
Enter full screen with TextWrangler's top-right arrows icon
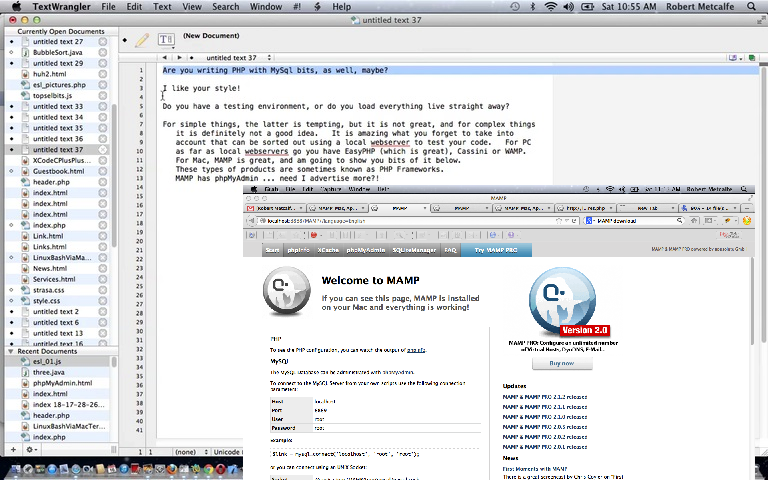coord(761,20)
